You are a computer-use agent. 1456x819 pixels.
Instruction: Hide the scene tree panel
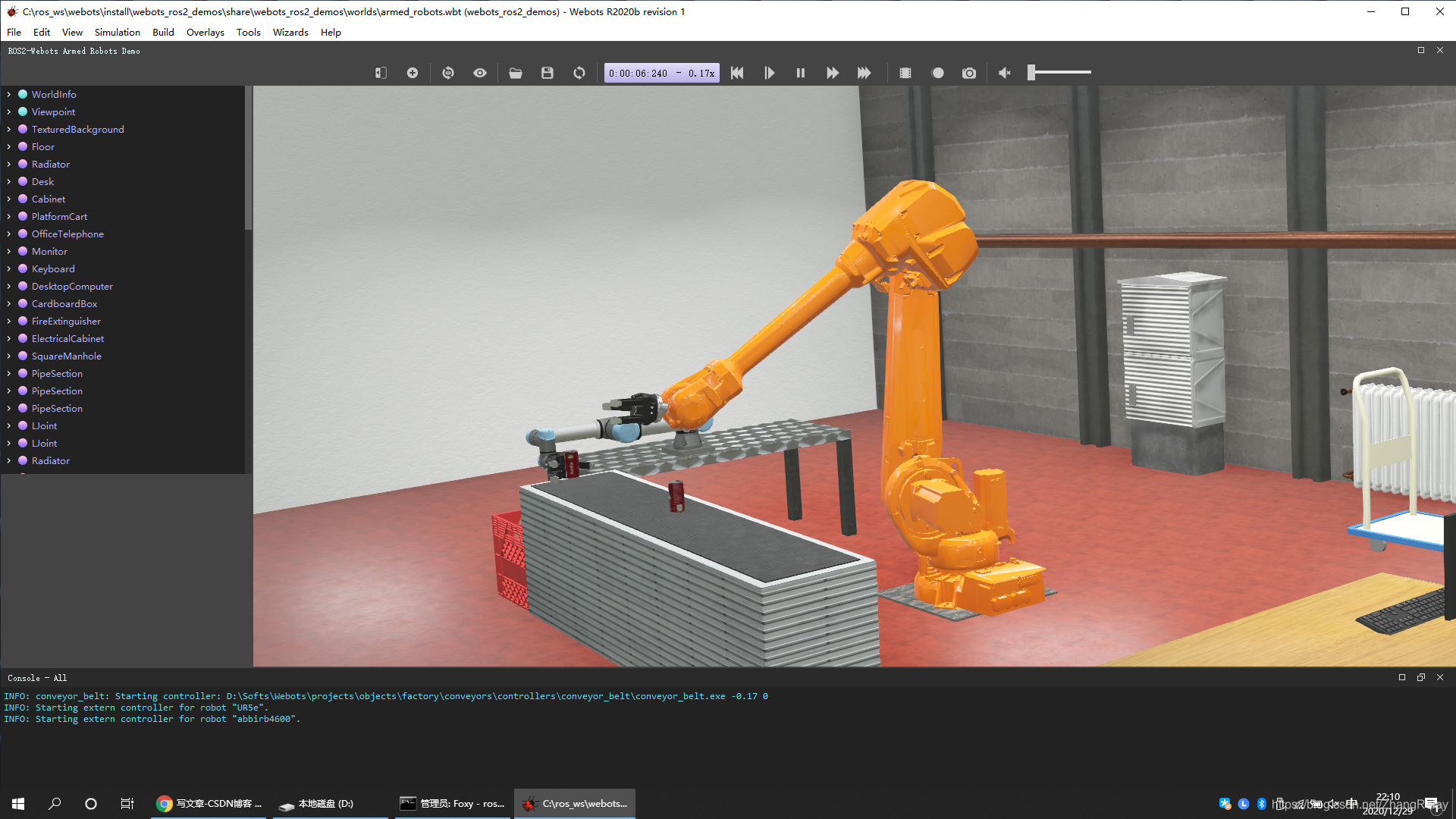click(x=381, y=73)
